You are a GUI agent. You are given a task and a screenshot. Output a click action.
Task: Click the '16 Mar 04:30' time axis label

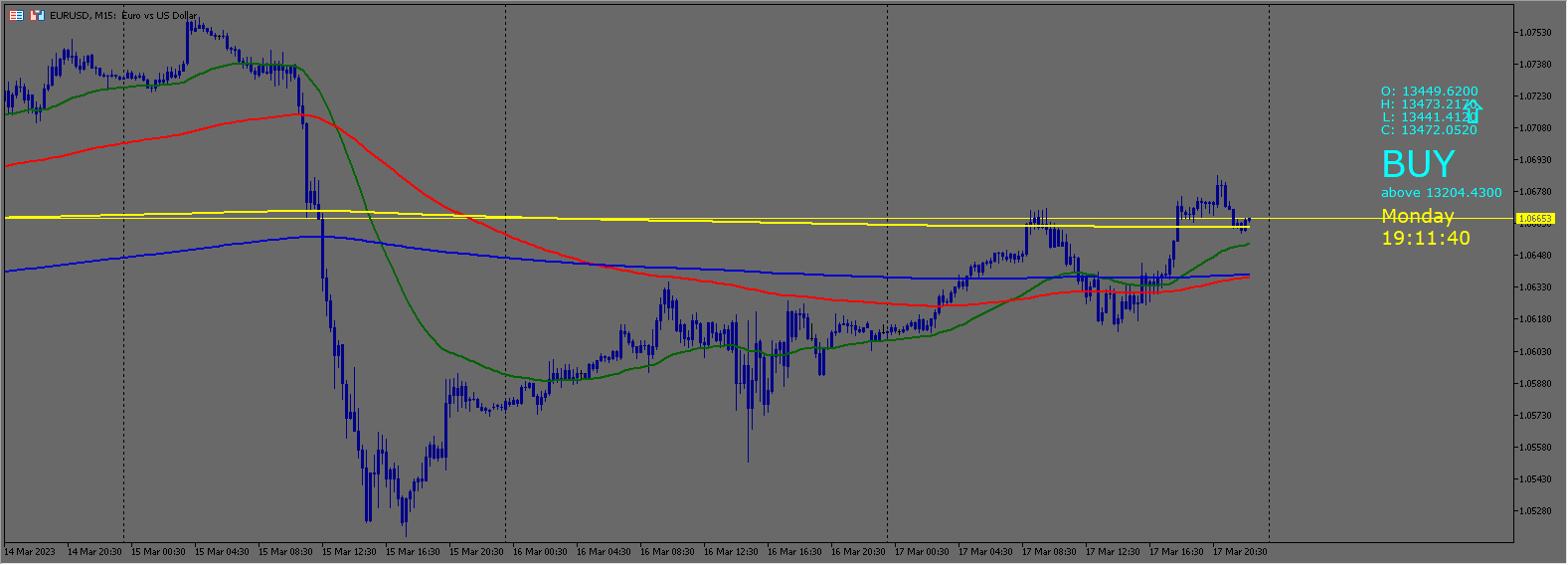point(604,552)
